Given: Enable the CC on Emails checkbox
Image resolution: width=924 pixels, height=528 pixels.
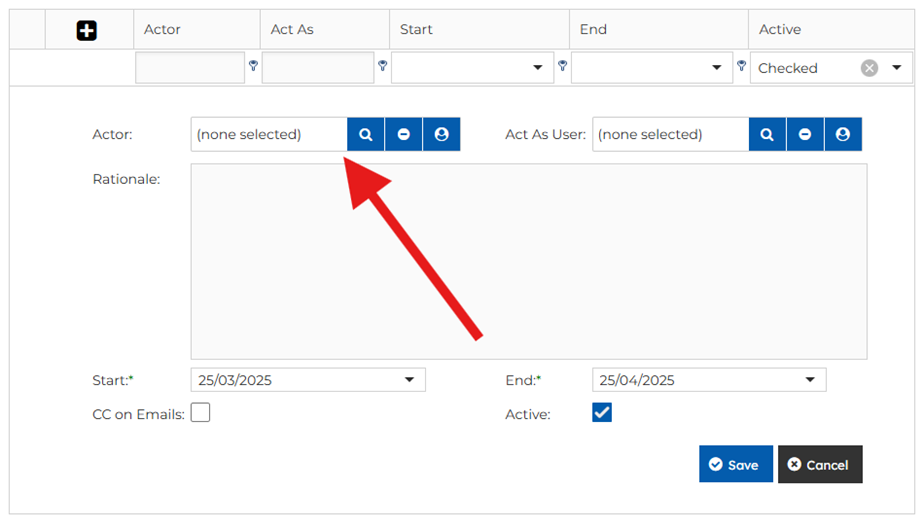Looking at the screenshot, I should click(201, 412).
